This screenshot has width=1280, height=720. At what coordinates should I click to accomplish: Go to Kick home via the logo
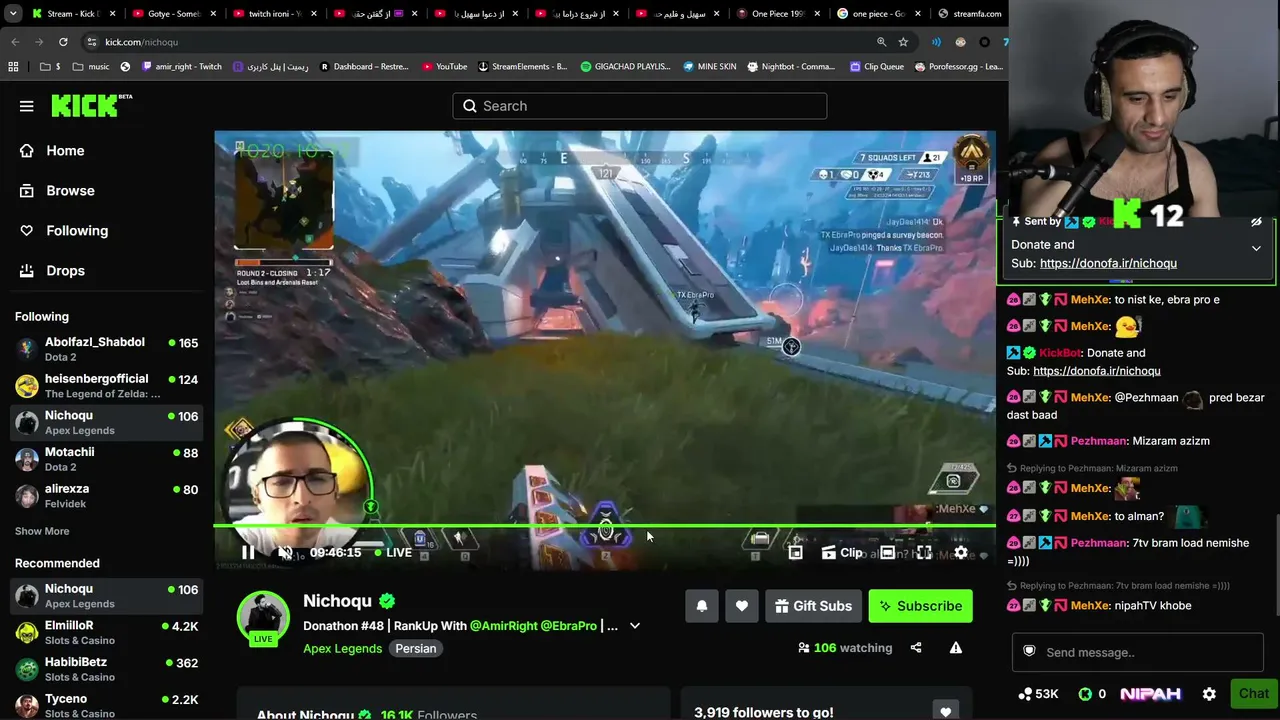(91, 105)
